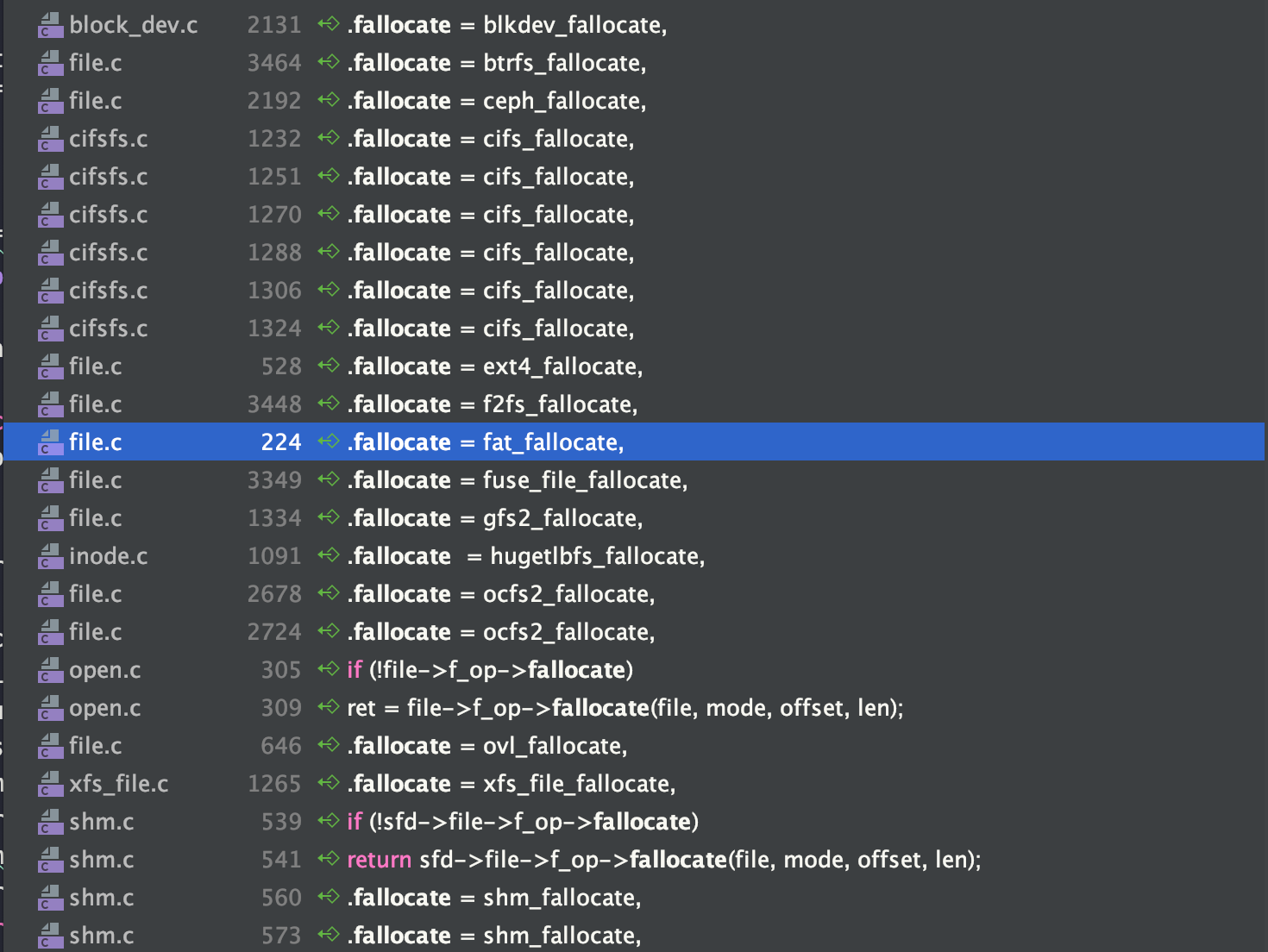Select the ext4_fallocate result row
The width and height of the screenshot is (1268, 952).
(635, 366)
